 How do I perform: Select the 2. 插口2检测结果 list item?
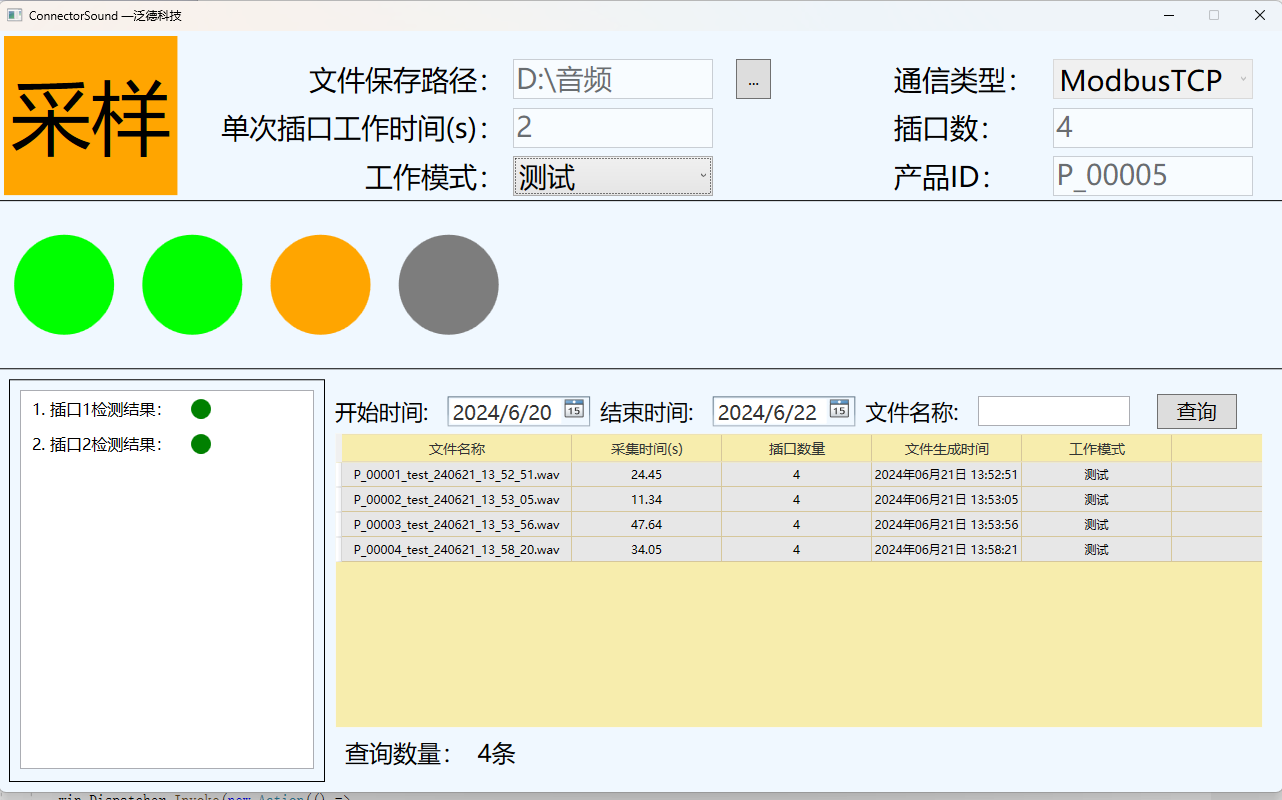[167, 444]
